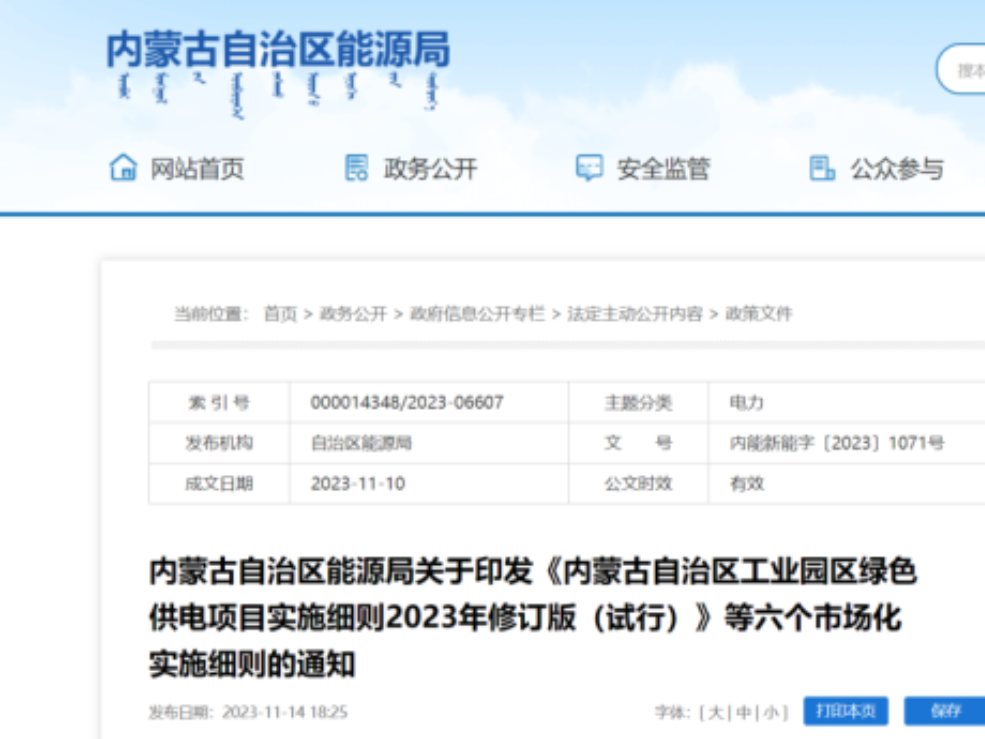Image resolution: width=985 pixels, height=739 pixels.
Task: Open the 网站首页 navigation item
Action: pyautogui.click(x=197, y=168)
